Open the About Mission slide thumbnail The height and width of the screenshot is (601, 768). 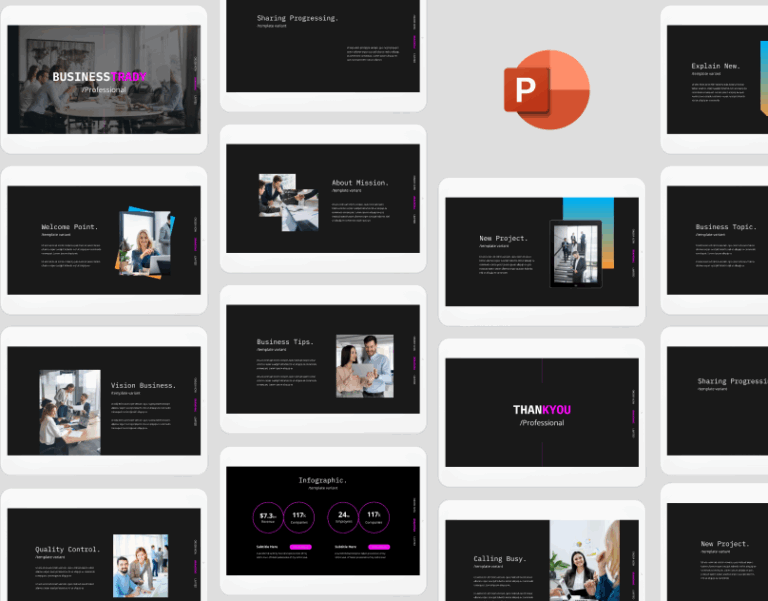(x=323, y=198)
